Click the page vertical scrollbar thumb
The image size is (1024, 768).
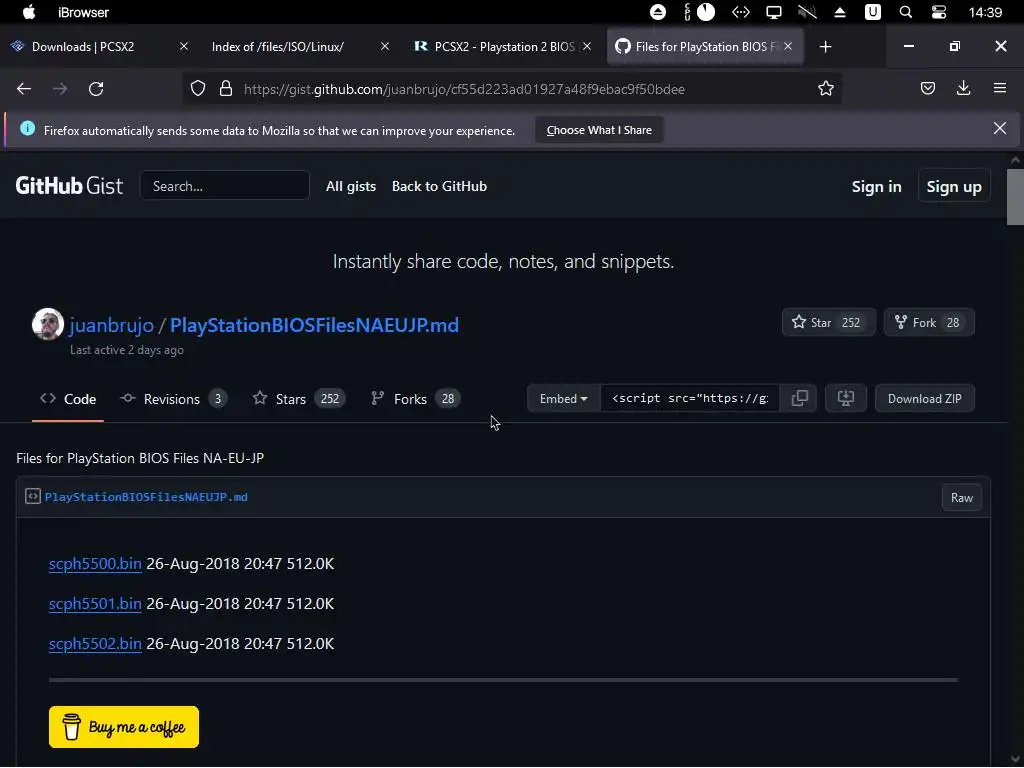[x=1015, y=197]
